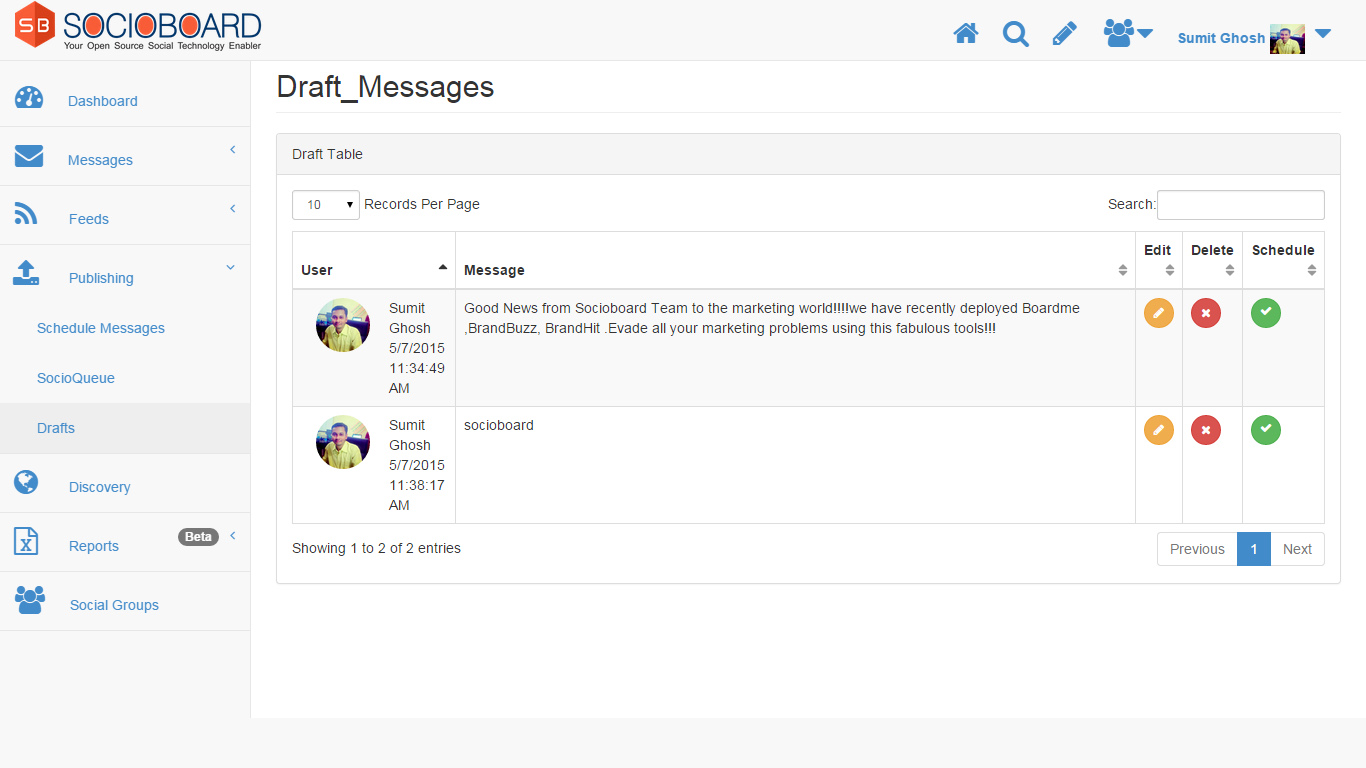Open Social Groups in sidebar
Screen dimensions: 1366x768
point(114,605)
